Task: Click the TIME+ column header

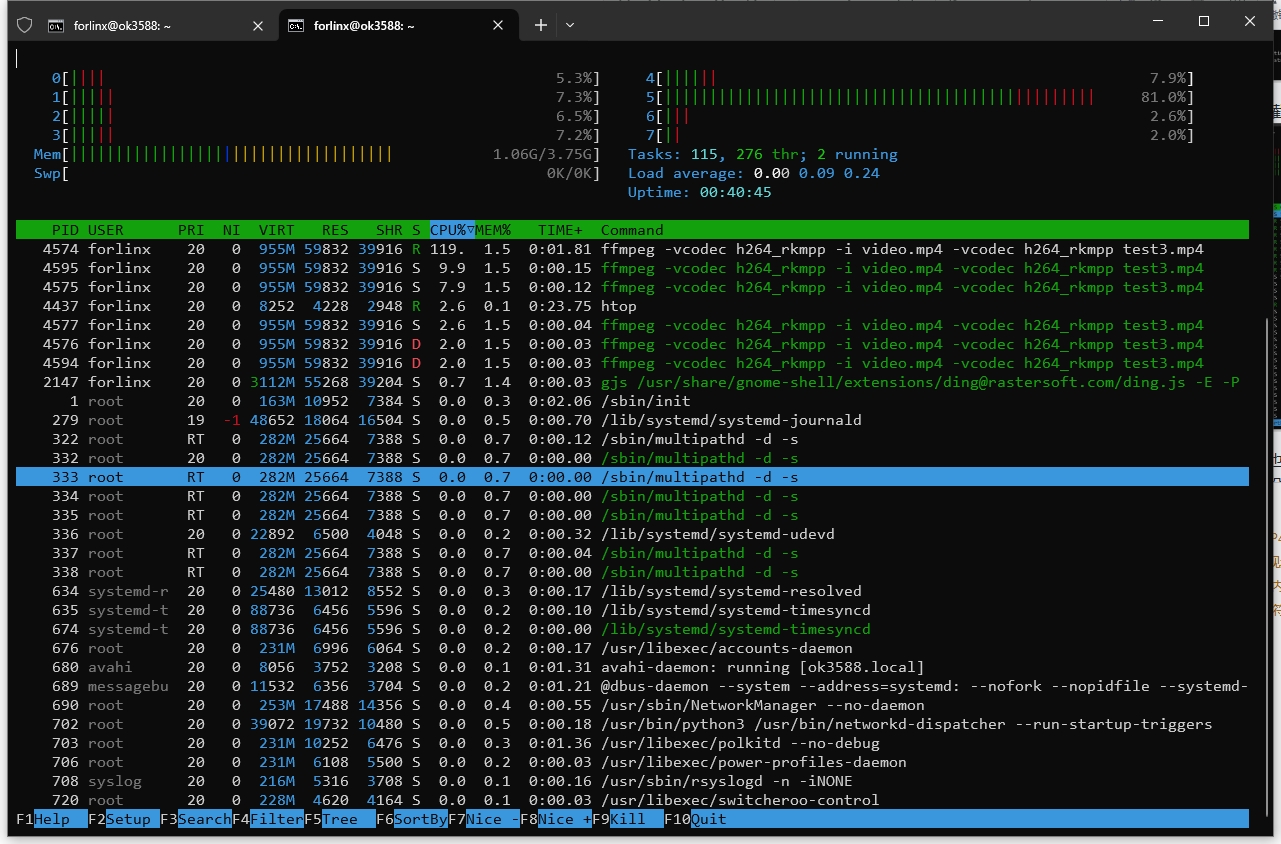Action: pyautogui.click(x=560, y=230)
